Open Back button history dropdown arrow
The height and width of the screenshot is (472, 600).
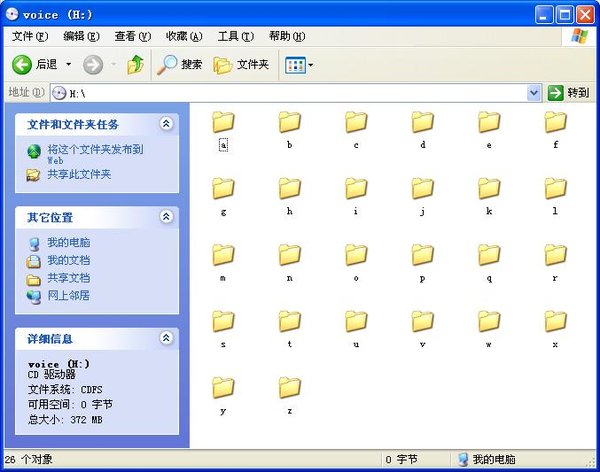pyautogui.click(x=69, y=64)
